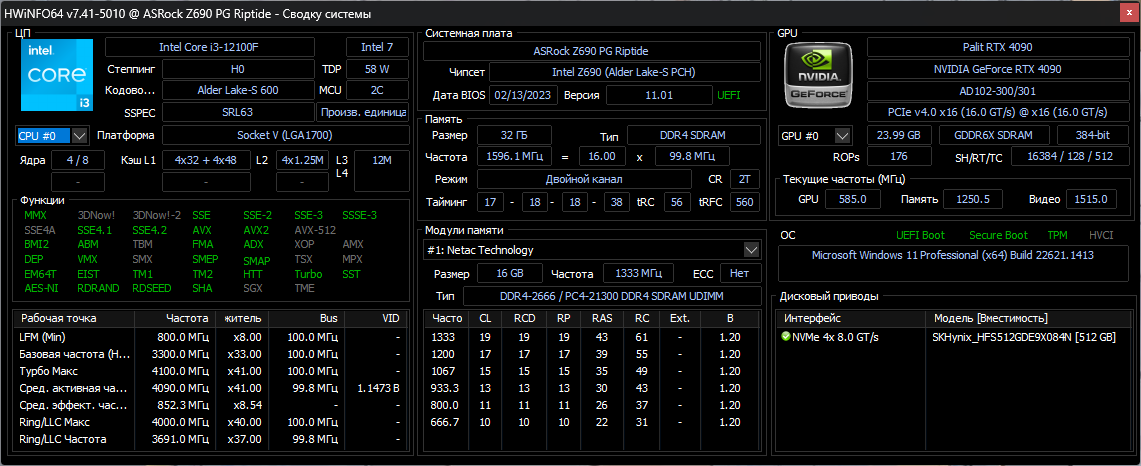
Task: Click the 32 ГБ memory size value
Action: [514, 135]
